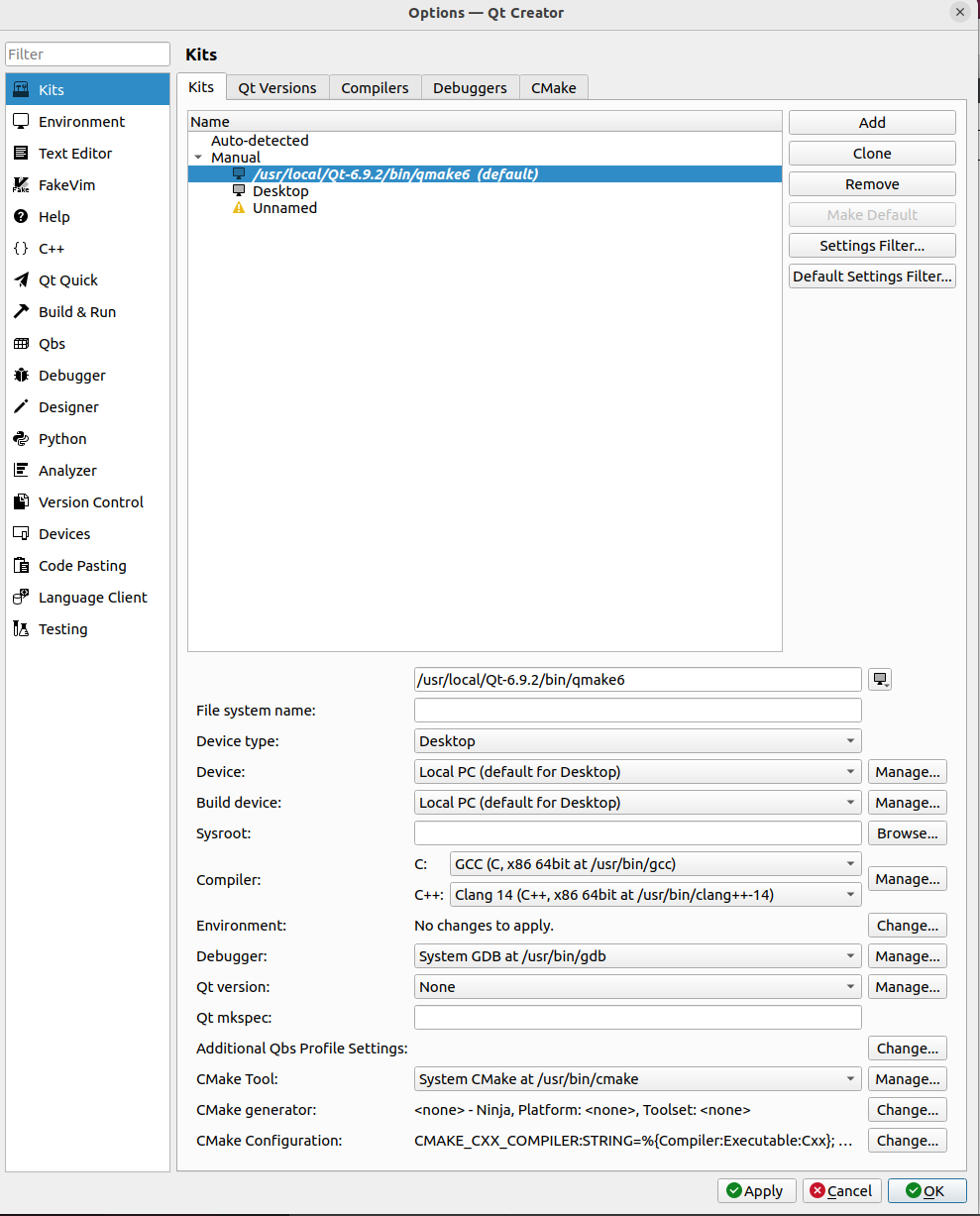Click the FakeVim icon in sidebar
Screen dimensions: 980x1216
tap(21, 185)
